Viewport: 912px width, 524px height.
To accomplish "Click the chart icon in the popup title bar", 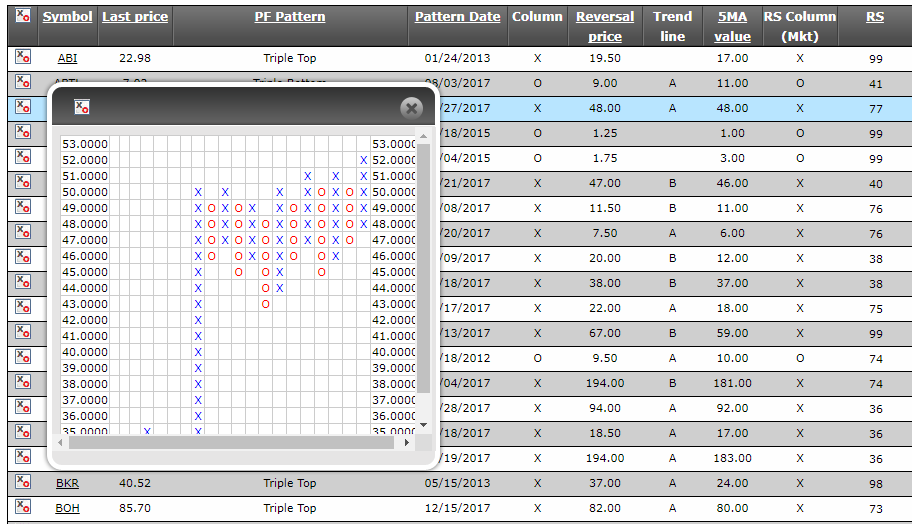I will pyautogui.click(x=83, y=107).
